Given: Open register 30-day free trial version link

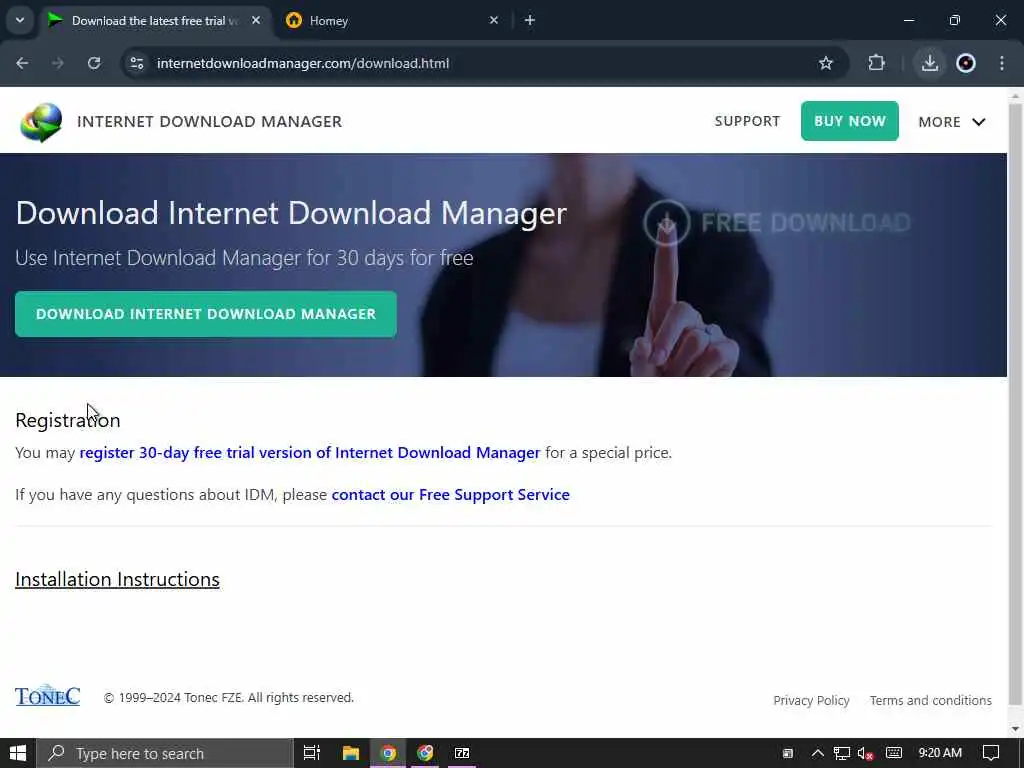Looking at the screenshot, I should tap(310, 453).
